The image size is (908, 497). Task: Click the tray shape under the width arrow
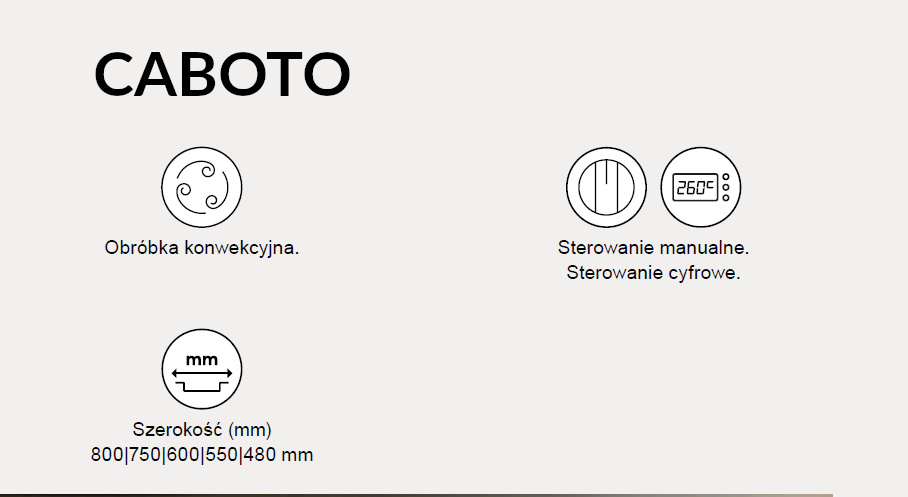[x=202, y=385]
